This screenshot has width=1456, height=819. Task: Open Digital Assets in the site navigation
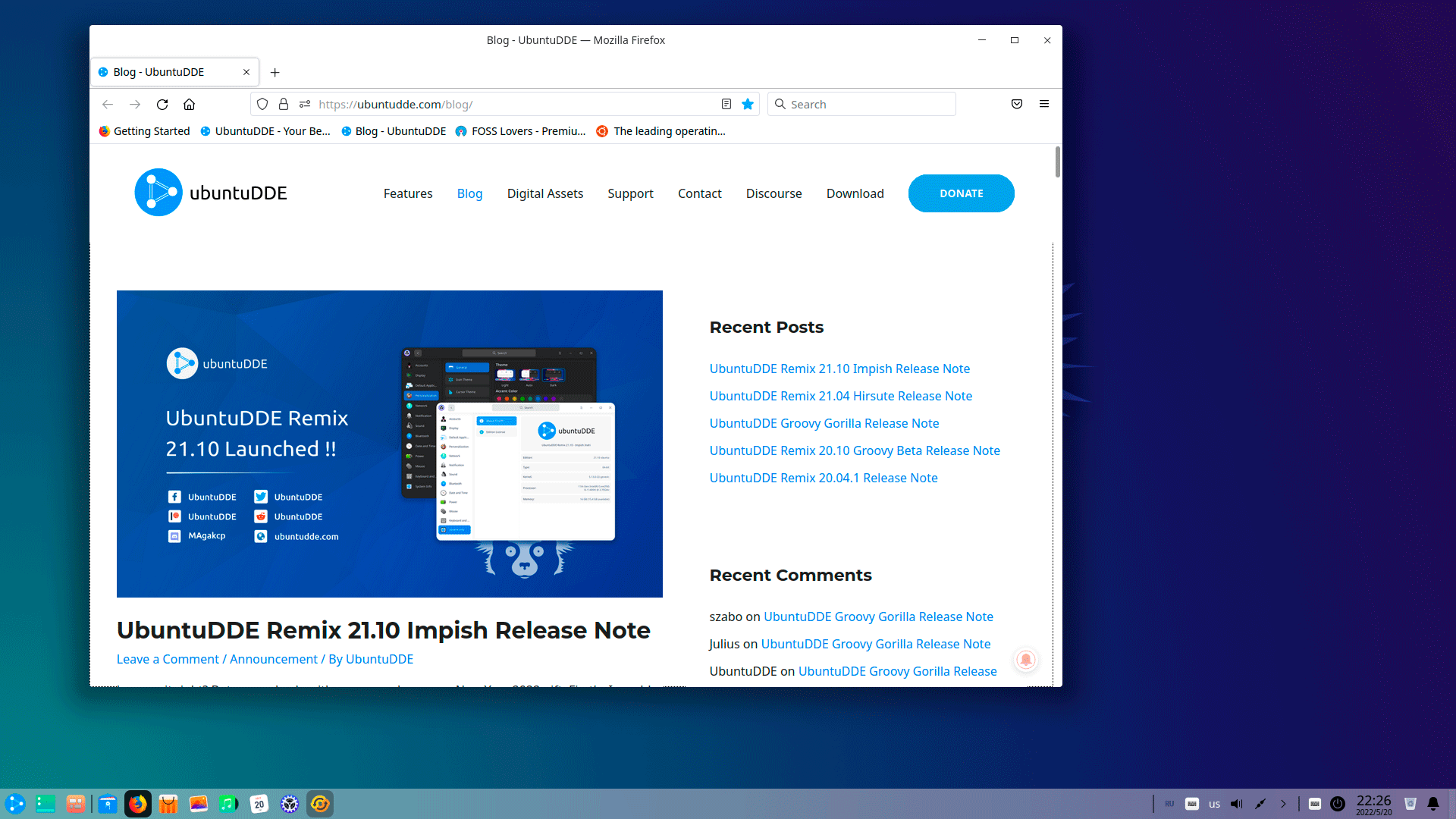click(x=544, y=193)
